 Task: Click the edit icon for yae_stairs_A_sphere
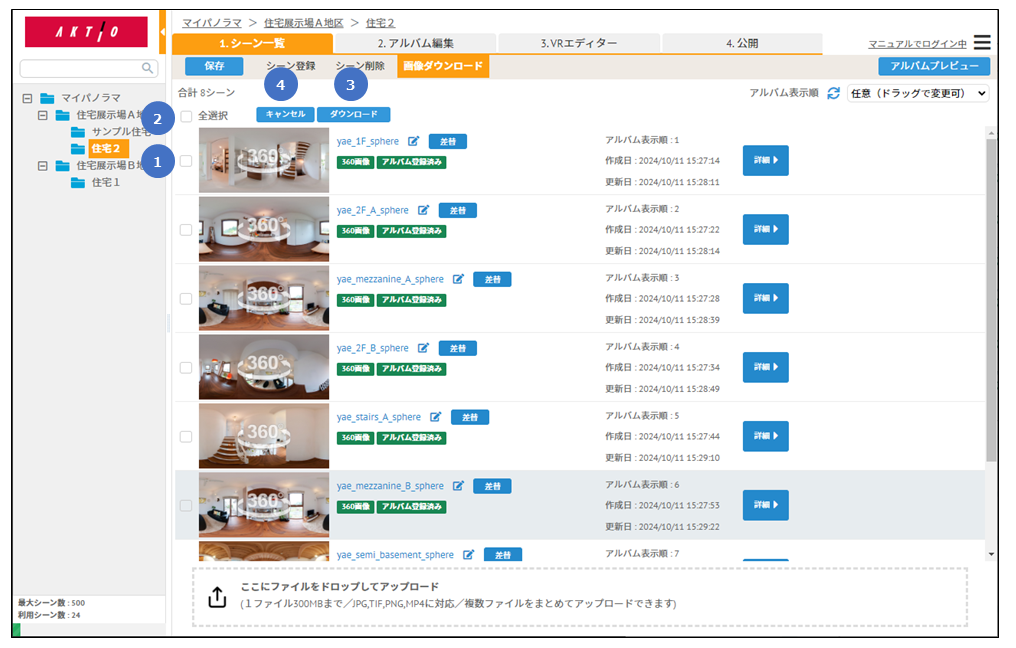coord(436,417)
